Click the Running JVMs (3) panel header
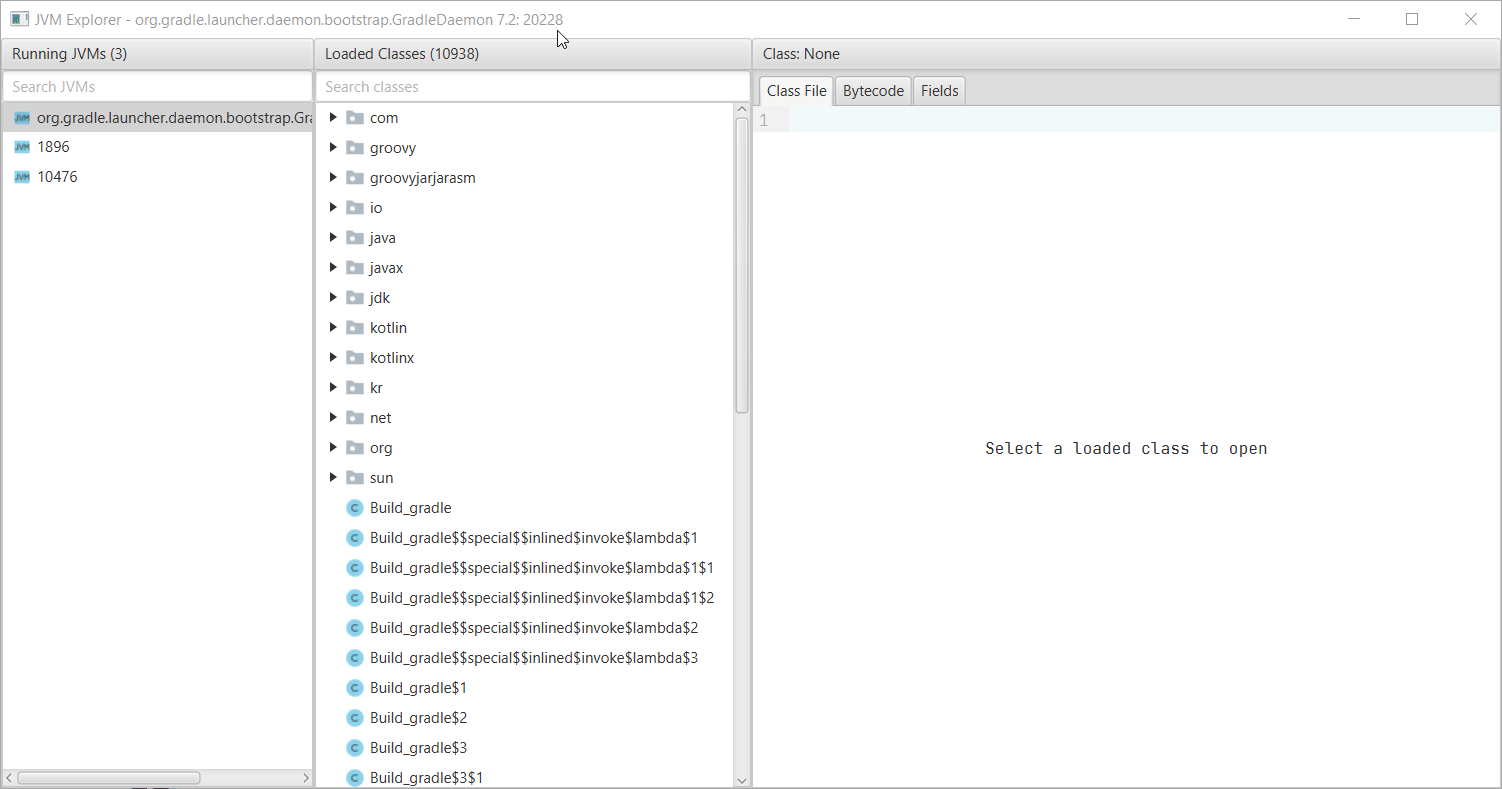 157,54
